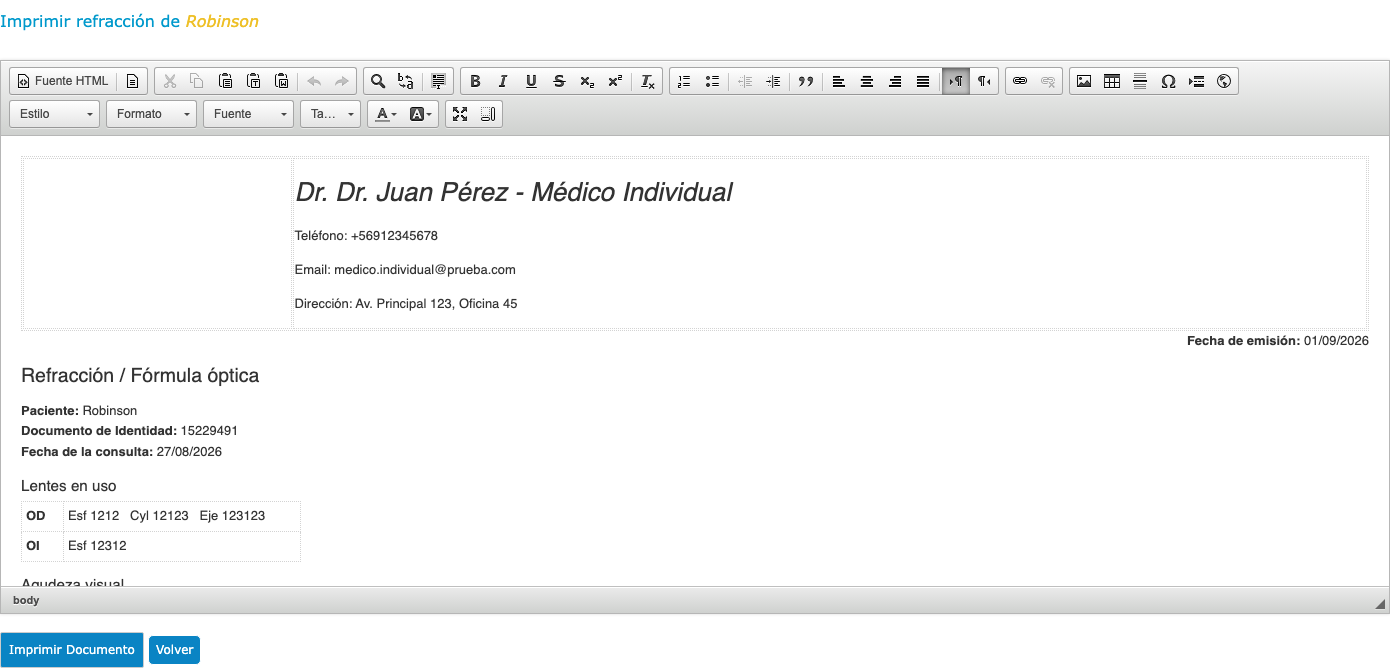This screenshot has height=668, width=1390.
Task: Open the Fuente font dropdown
Action: [249, 114]
